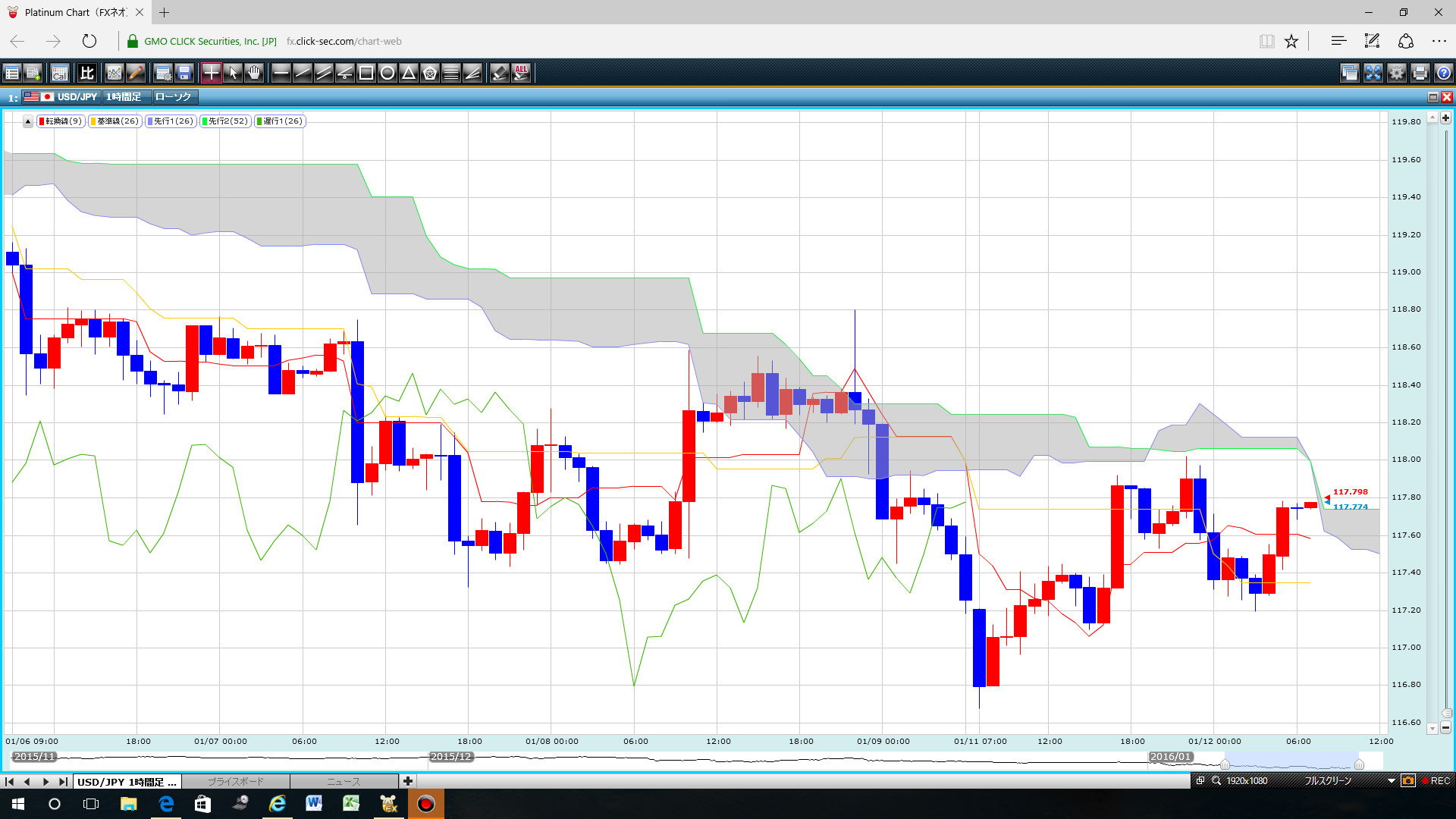Click the erase ALL drawings icon
This screenshot has height=819, width=1456.
[x=521, y=73]
